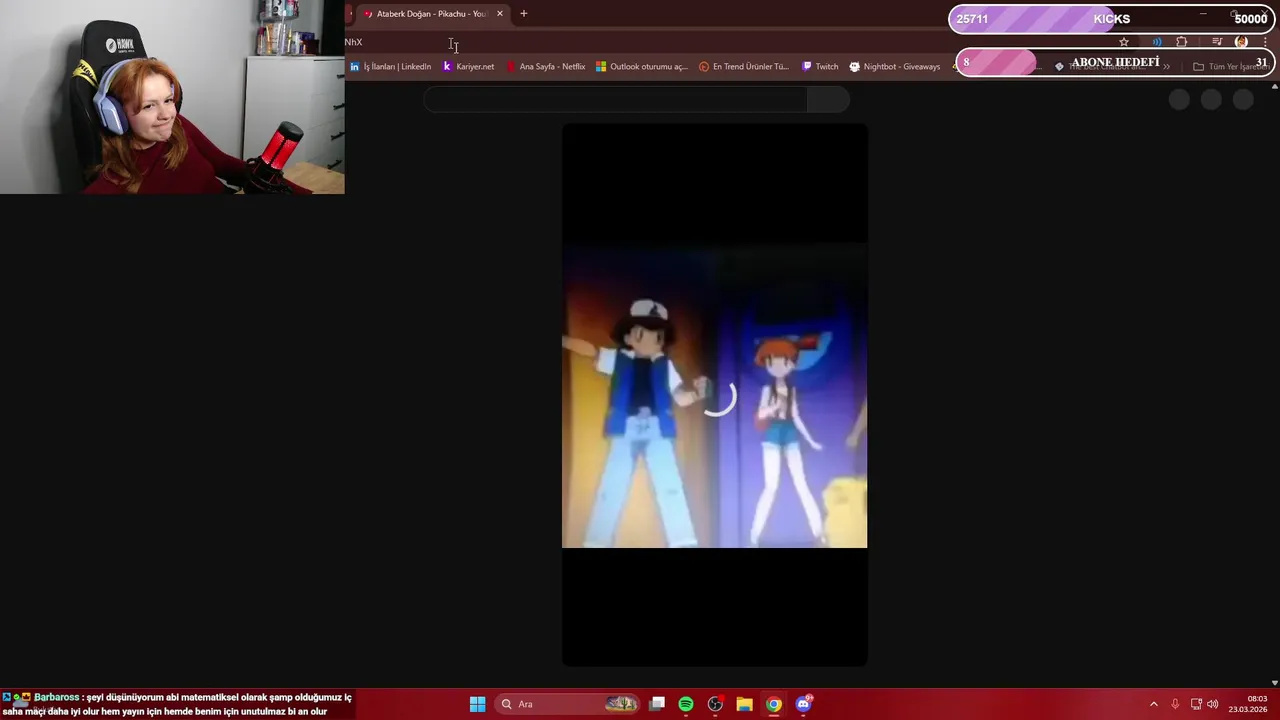Show hidden system tray icons
1280x720 pixels.
point(1153,704)
